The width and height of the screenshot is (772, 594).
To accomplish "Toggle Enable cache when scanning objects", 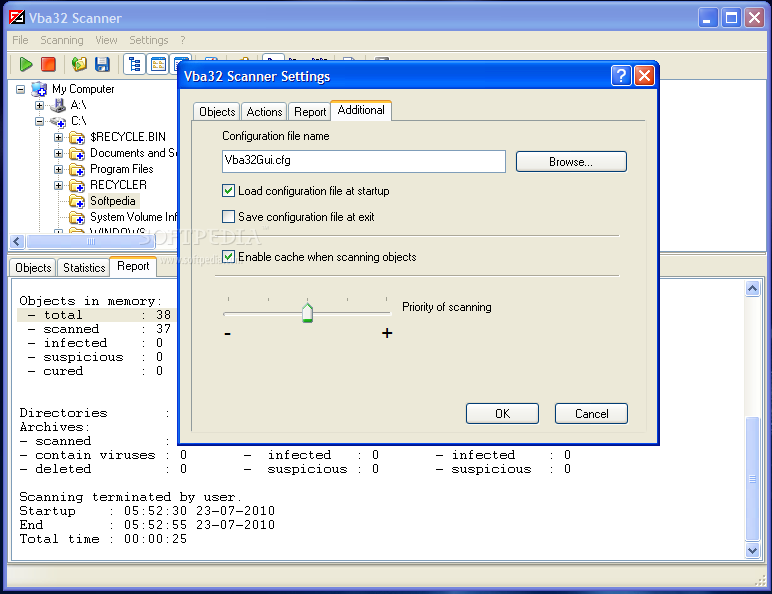I will tap(228, 257).
